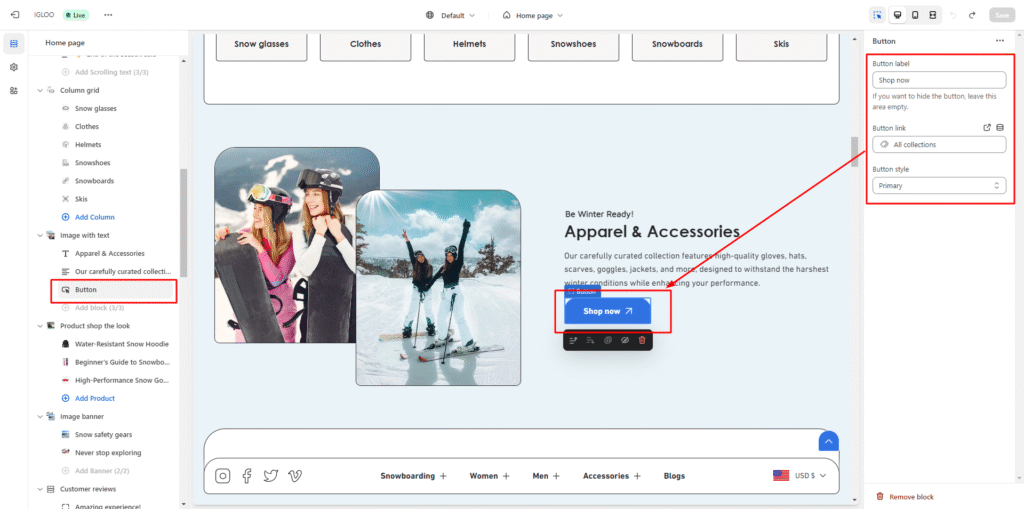Open the Home page template dropdown
Image resolution: width=1024 pixels, height=509 pixels.
click(533, 15)
